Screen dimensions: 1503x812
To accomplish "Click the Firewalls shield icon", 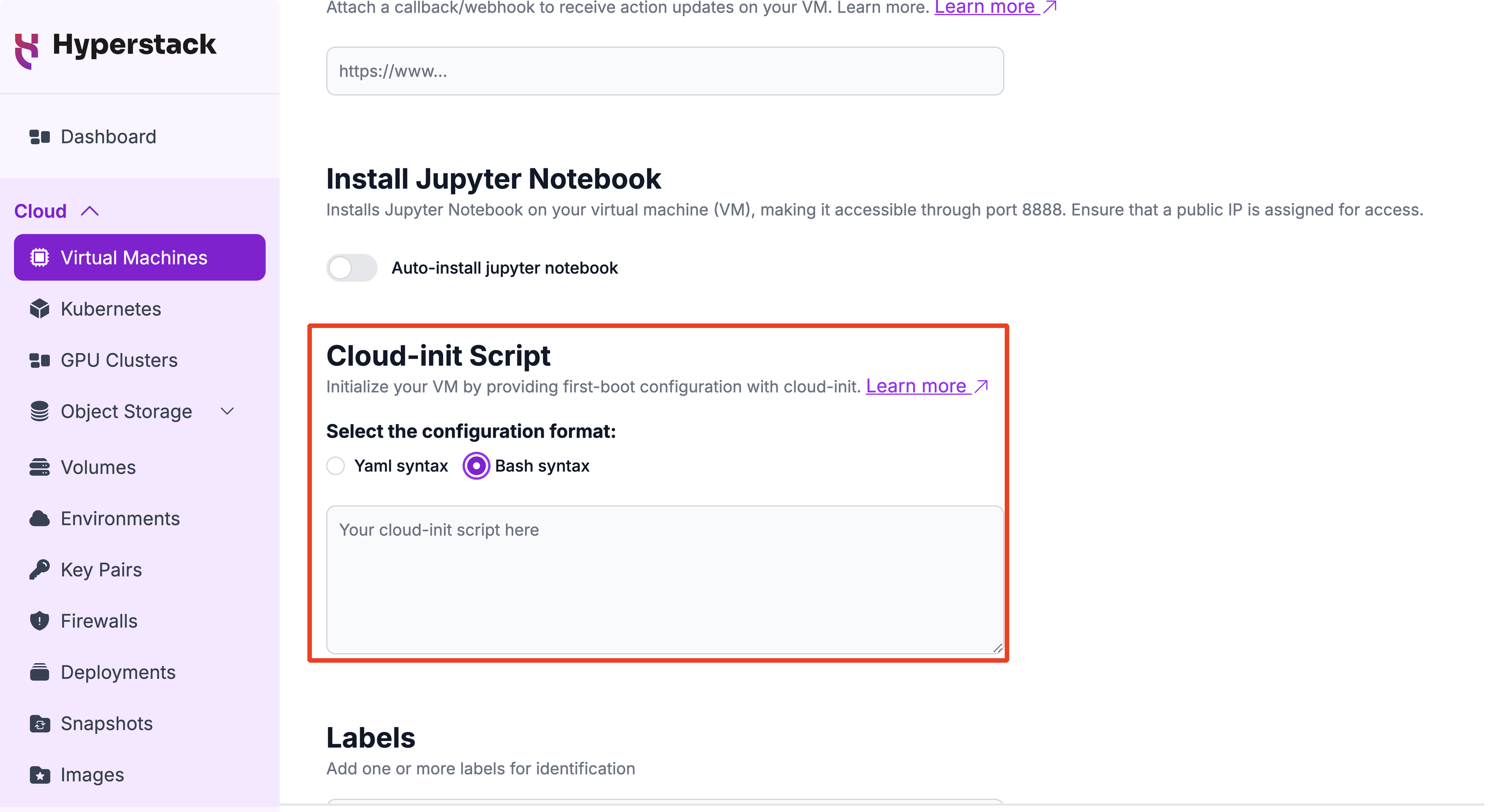I will (x=40, y=621).
